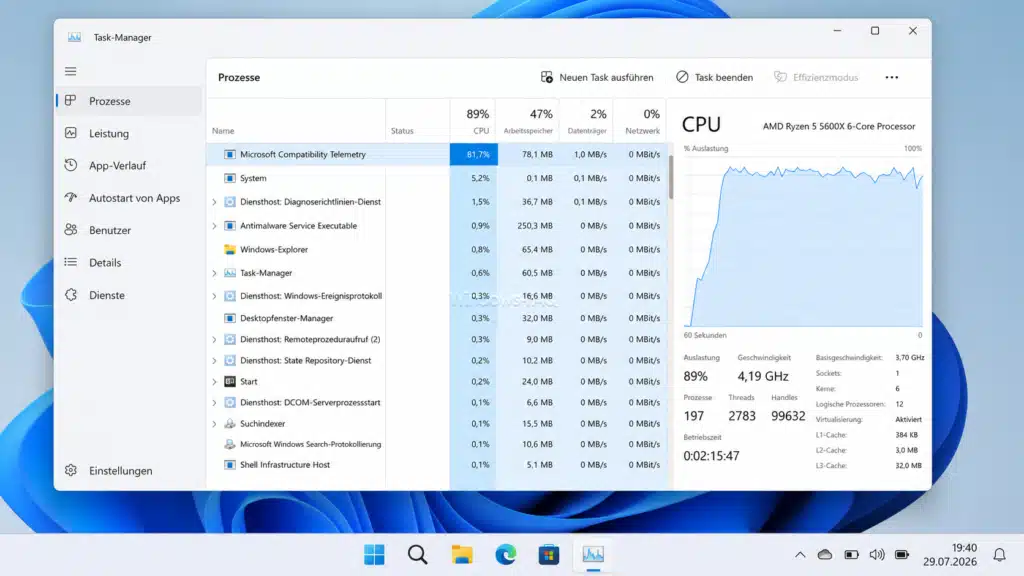Open Einstellungen in the sidebar
The width and height of the screenshot is (1024, 576).
pyautogui.click(x=129, y=470)
